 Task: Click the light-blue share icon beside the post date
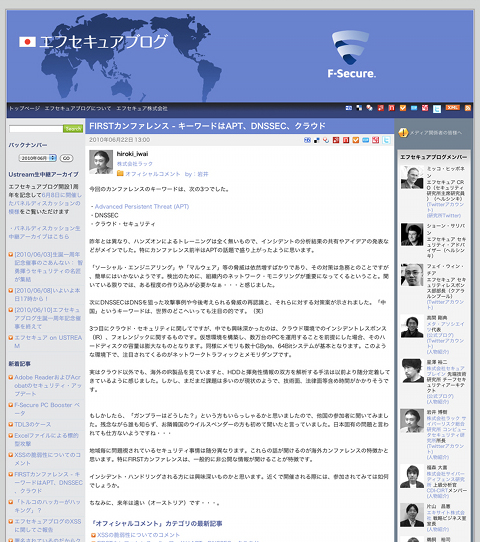pyautogui.click(x=365, y=140)
